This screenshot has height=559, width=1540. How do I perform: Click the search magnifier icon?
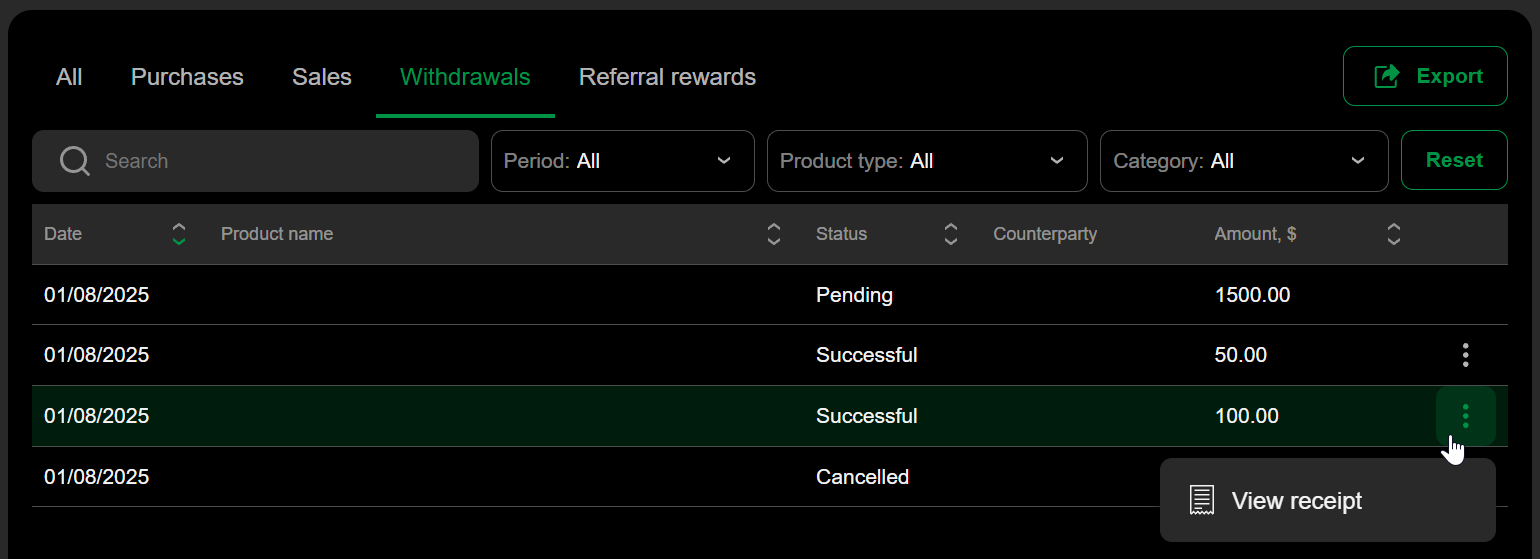[75, 161]
